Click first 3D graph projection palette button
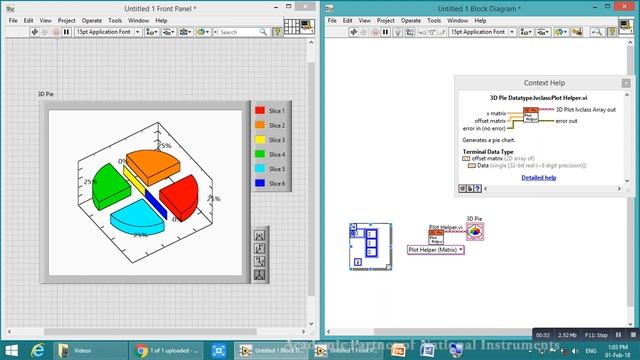 click(x=260, y=236)
